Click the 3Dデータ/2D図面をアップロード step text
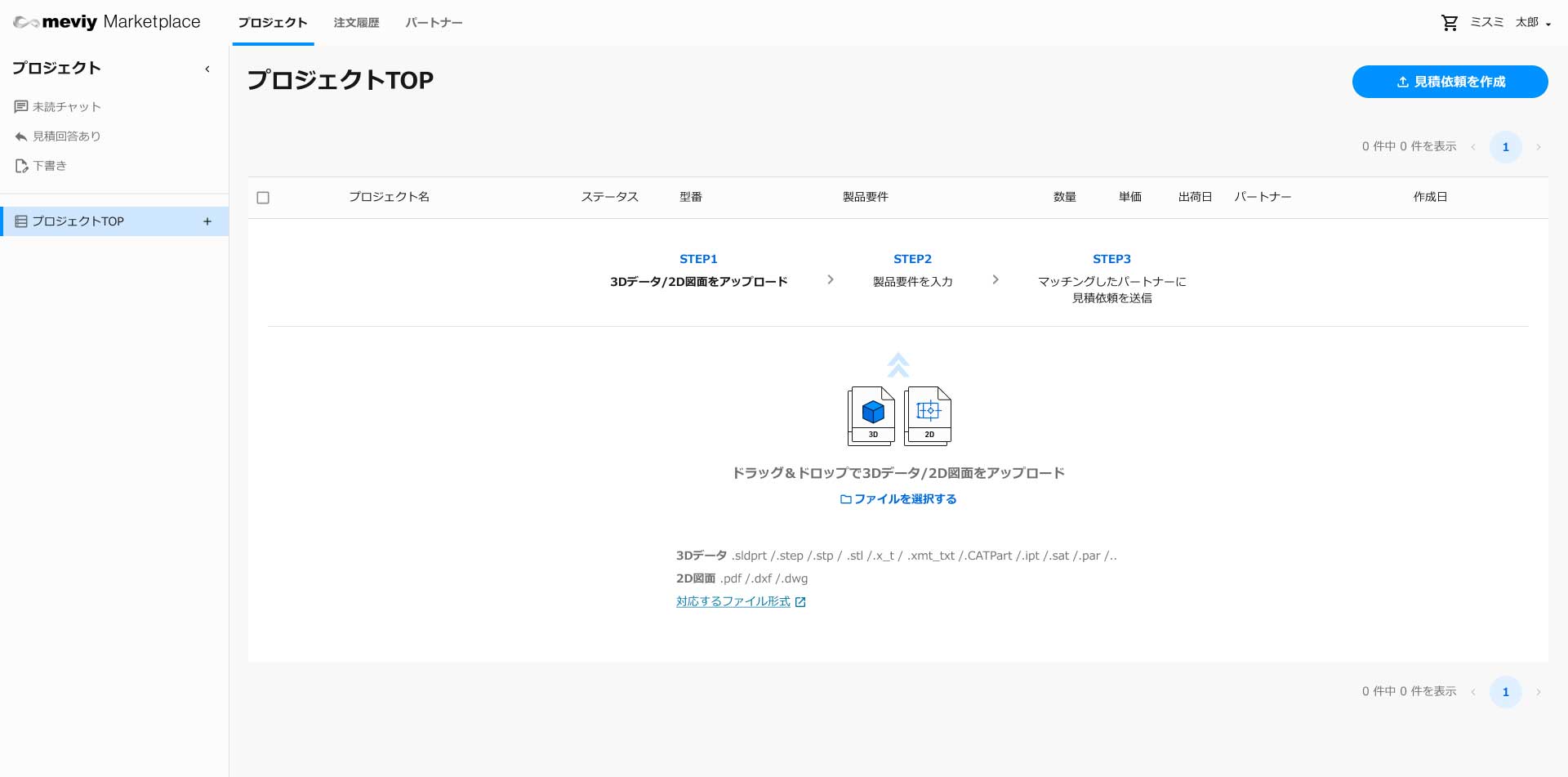Screen dimensions: 1568x777 (x=698, y=282)
